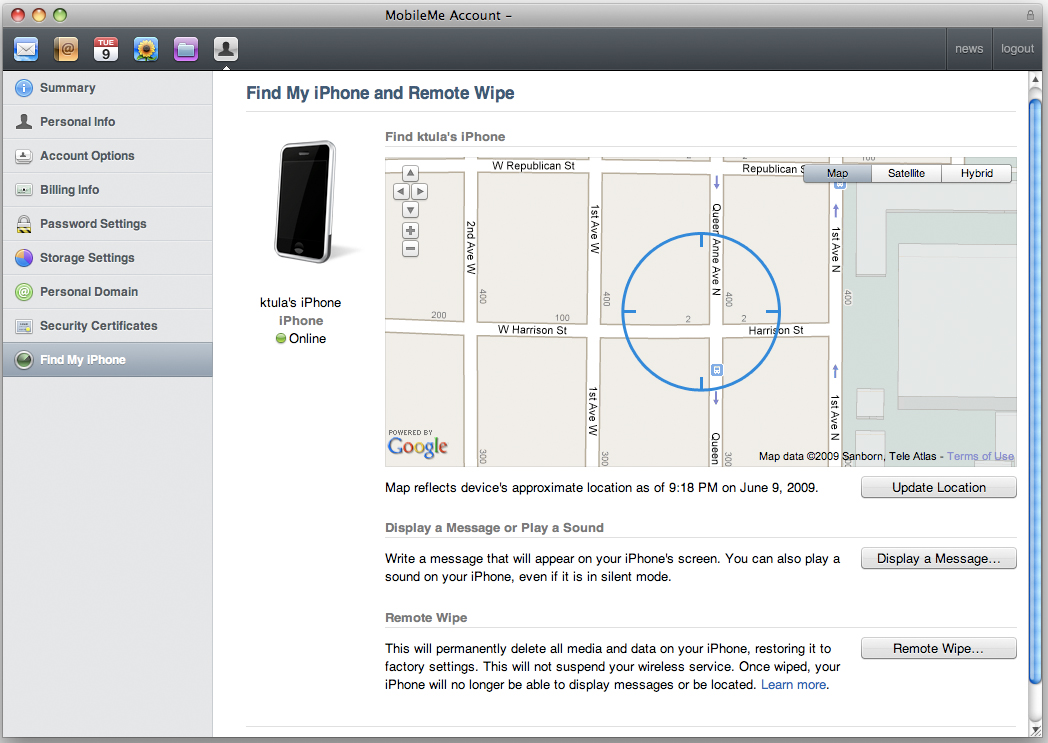
Task: Click the 'ktula's iPhone' device name
Action: click(300, 303)
